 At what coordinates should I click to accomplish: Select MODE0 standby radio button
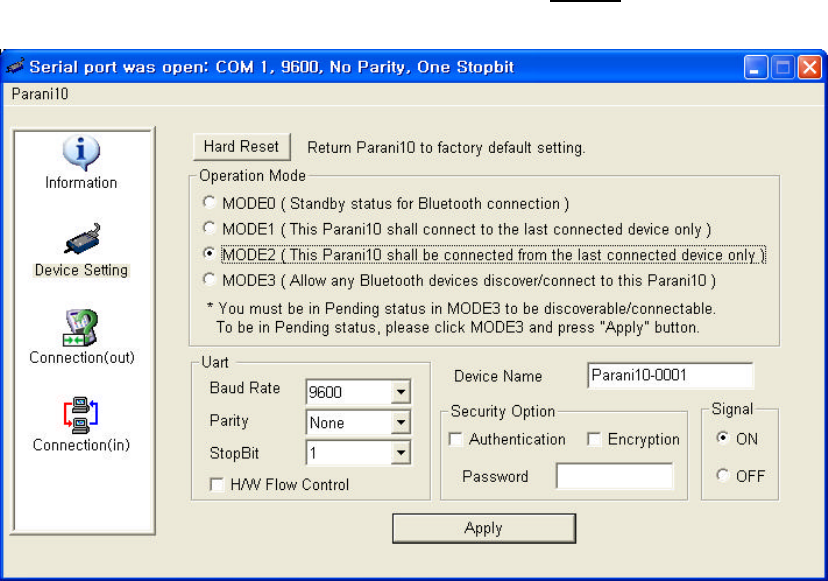209,202
